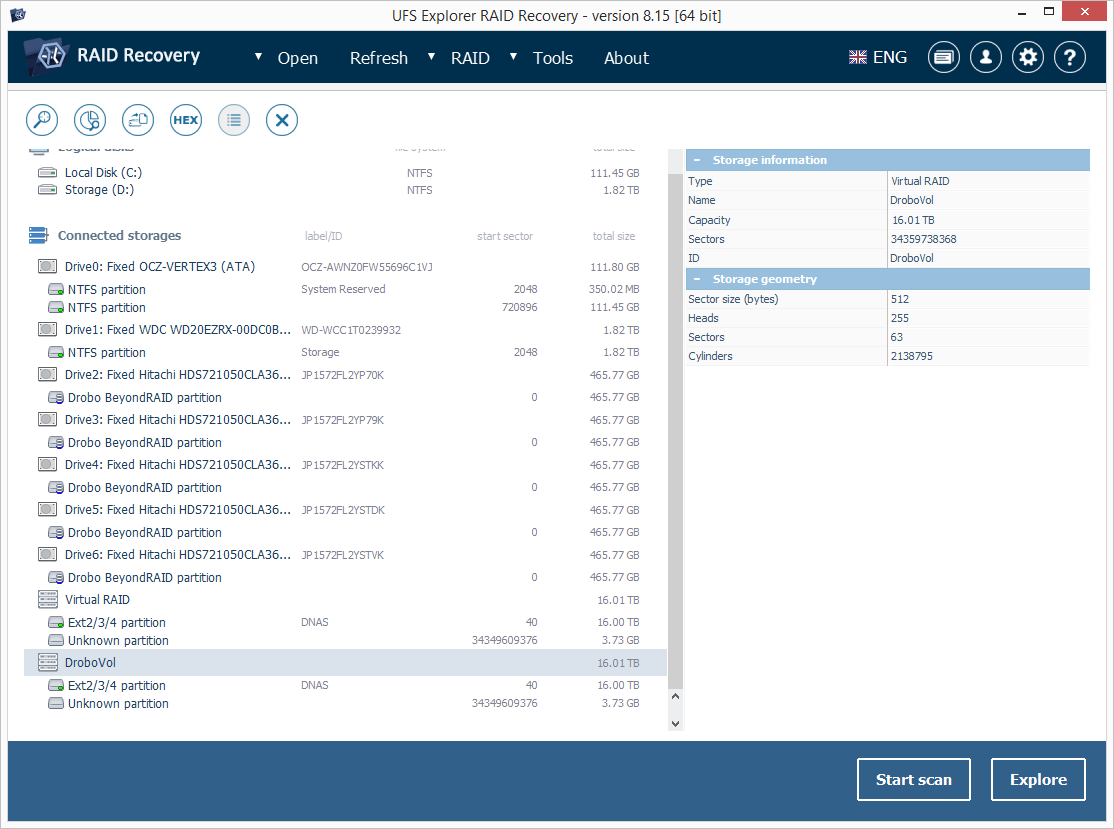This screenshot has height=829, width=1114.
Task: Click the Start scan button
Action: [x=914, y=779]
